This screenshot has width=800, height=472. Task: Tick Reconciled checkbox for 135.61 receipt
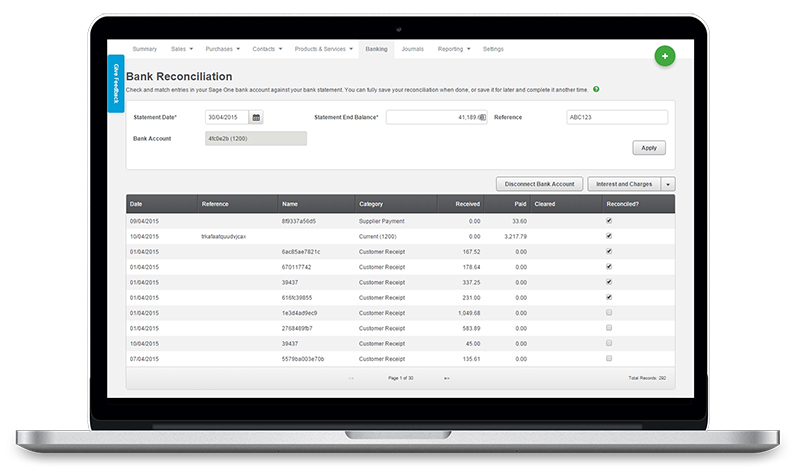point(609,358)
